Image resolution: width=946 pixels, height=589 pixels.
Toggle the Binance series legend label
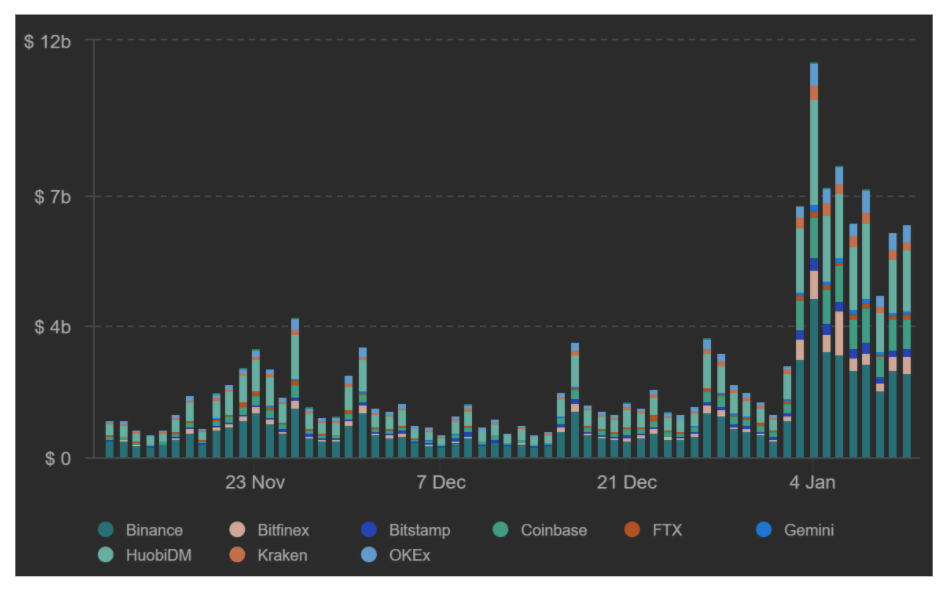pos(154,530)
